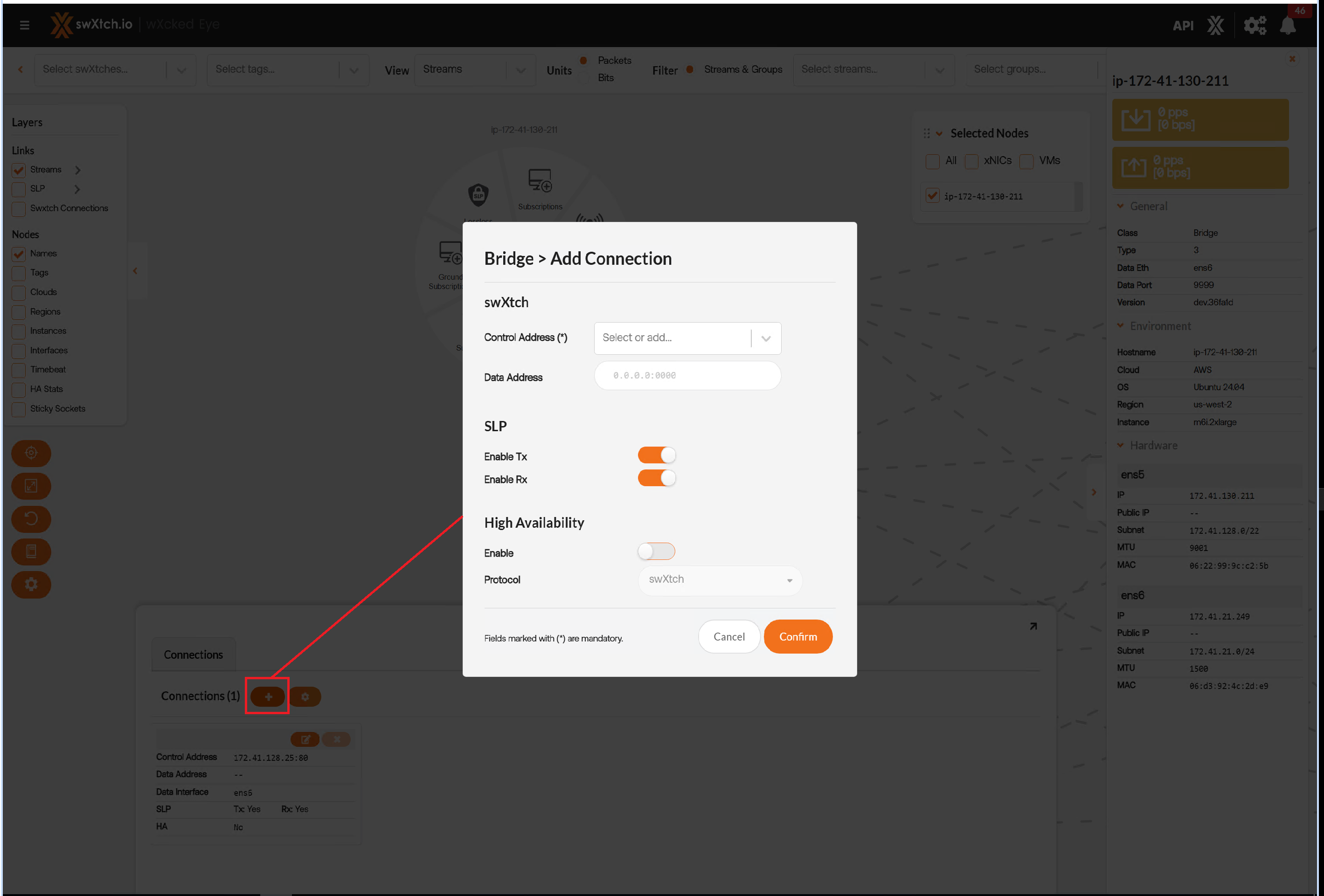
Task: Click the add connection plus icon
Action: click(x=268, y=696)
